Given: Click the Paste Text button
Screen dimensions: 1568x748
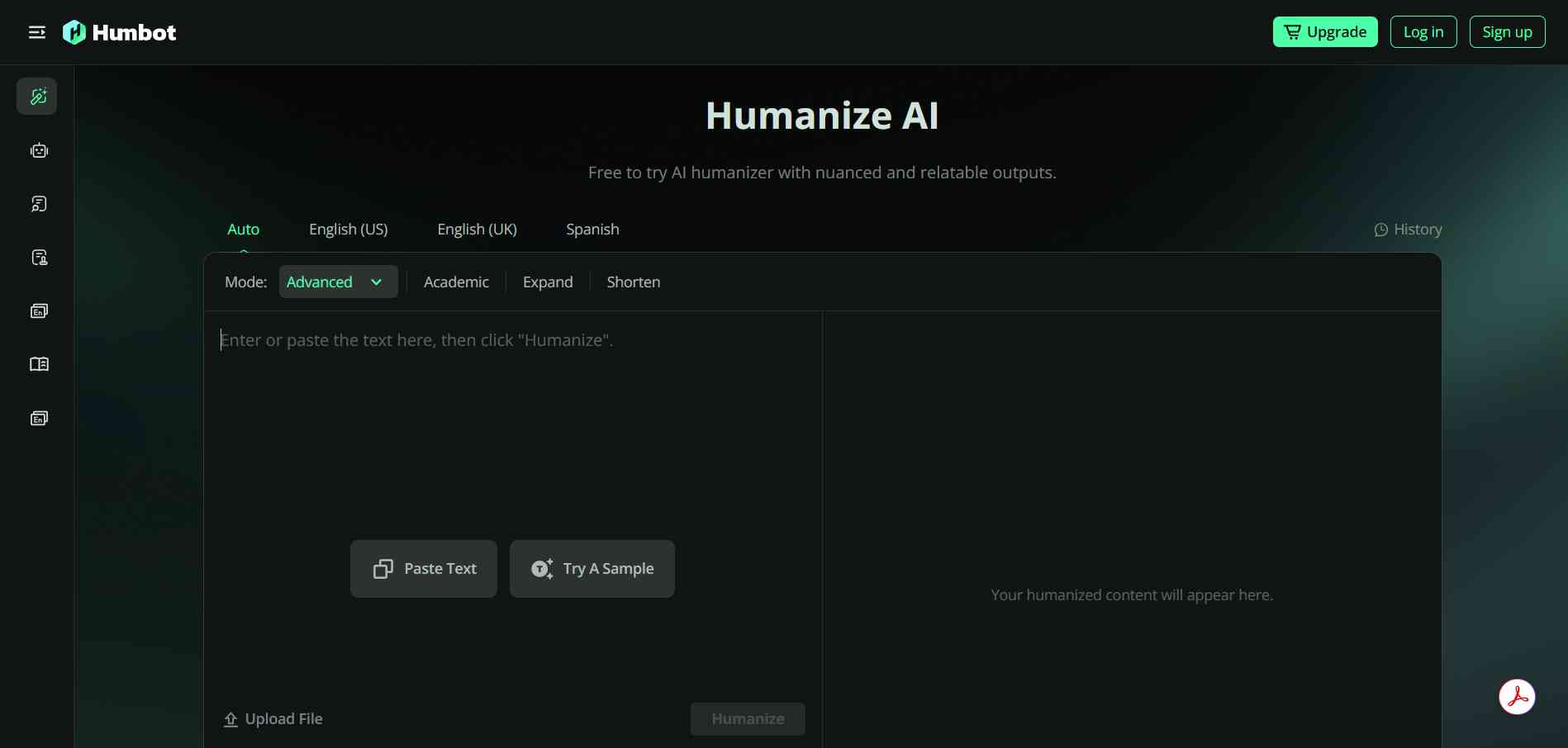Looking at the screenshot, I should [x=423, y=569].
